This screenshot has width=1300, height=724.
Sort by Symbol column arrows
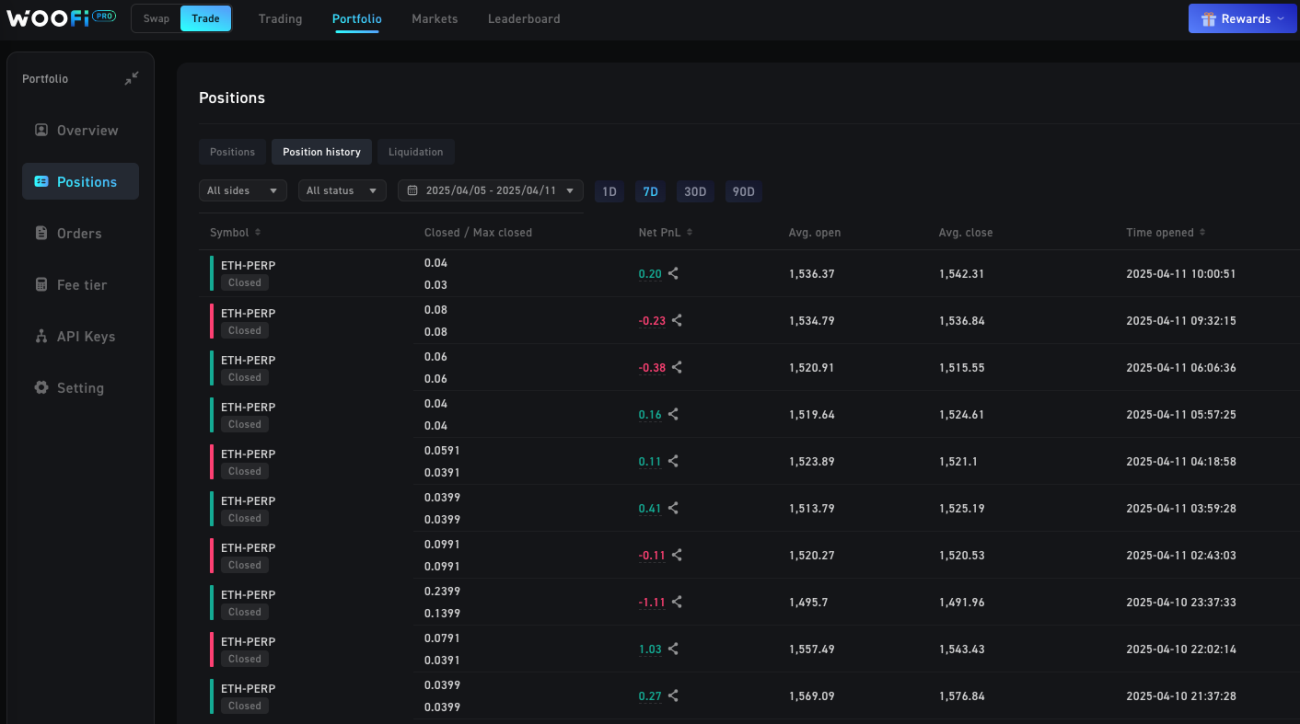tap(258, 232)
